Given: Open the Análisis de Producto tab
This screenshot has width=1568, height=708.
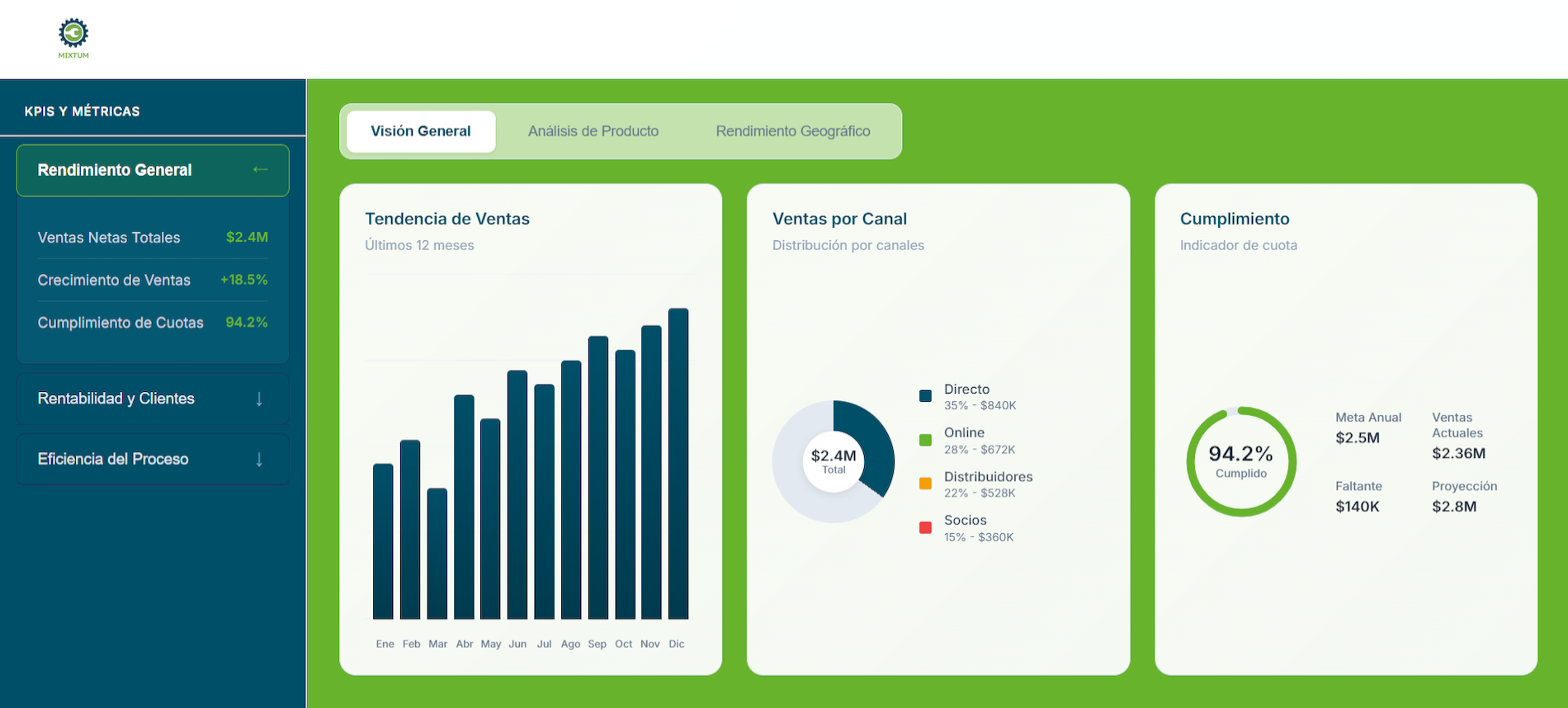Looking at the screenshot, I should [593, 131].
